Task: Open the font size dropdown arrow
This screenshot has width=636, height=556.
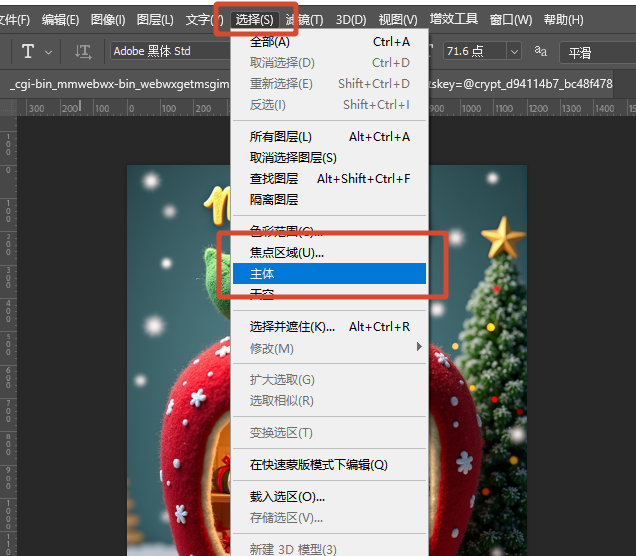Action: coord(514,52)
